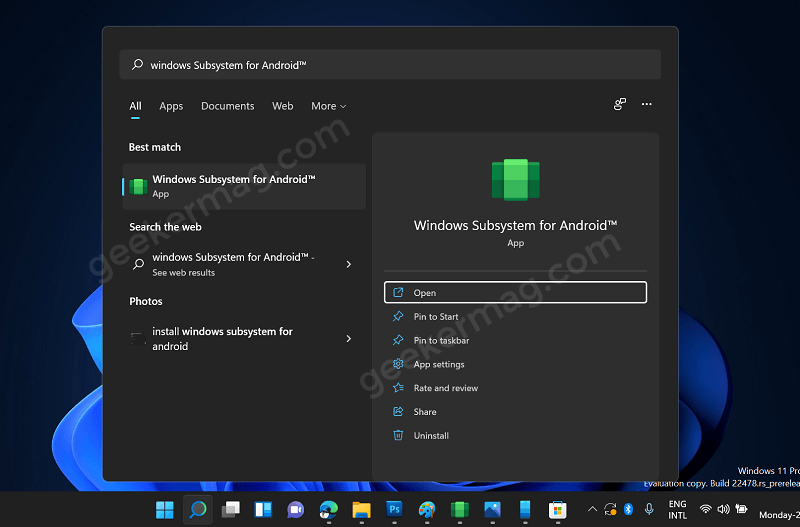Click the photo result thumbnail

[x=138, y=338]
